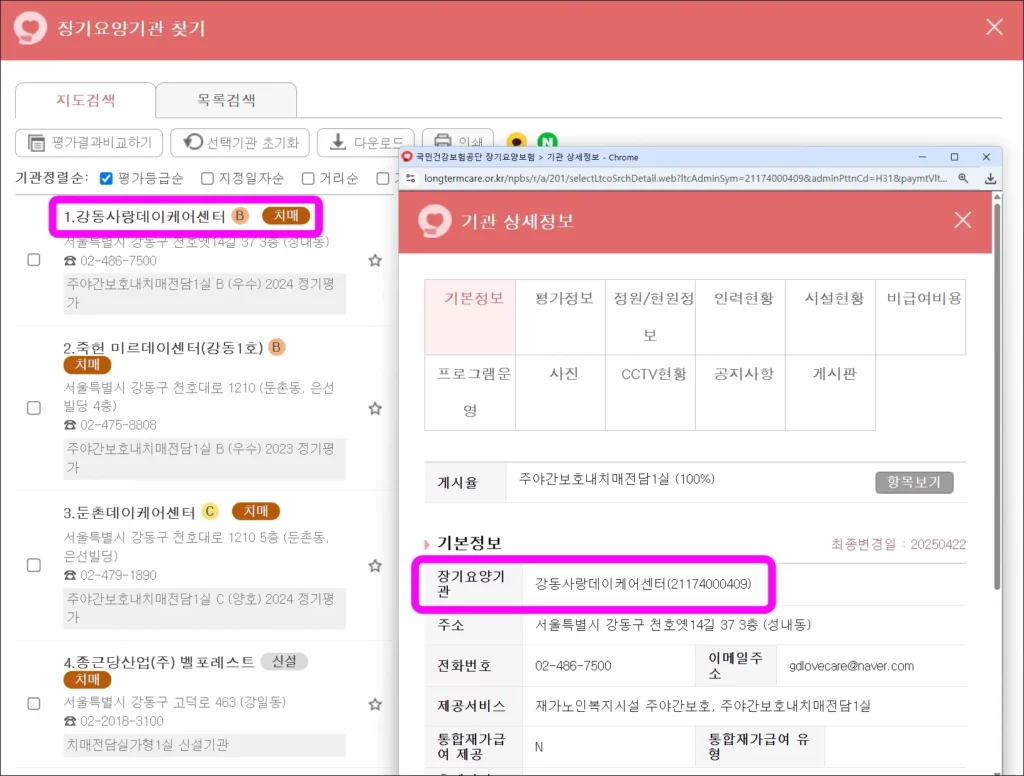Click the detail window vertical scrollbar
Image resolution: width=1024 pixels, height=776 pixels.
(x=997, y=398)
